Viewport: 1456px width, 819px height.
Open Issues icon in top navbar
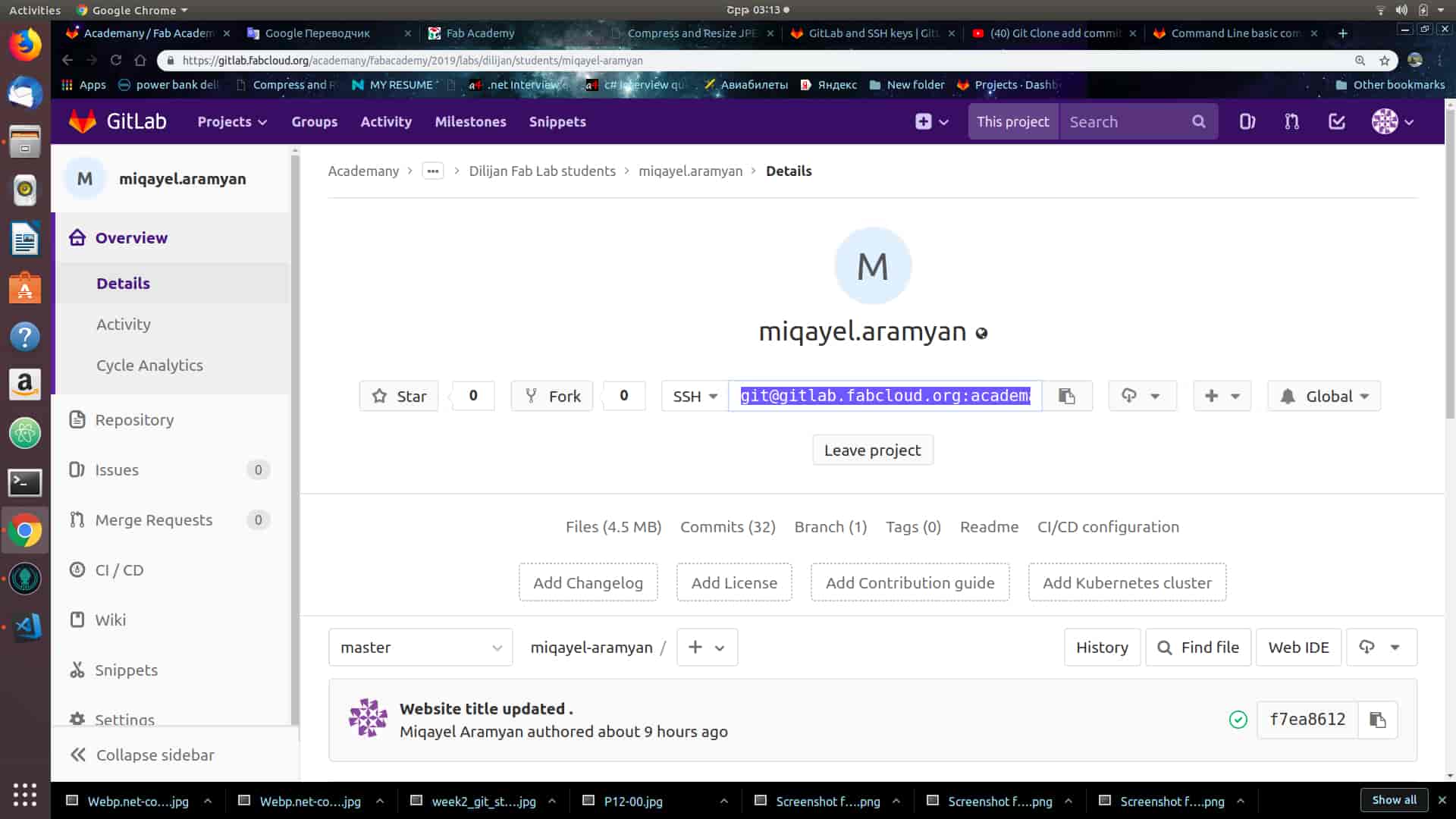pyautogui.click(x=1247, y=121)
